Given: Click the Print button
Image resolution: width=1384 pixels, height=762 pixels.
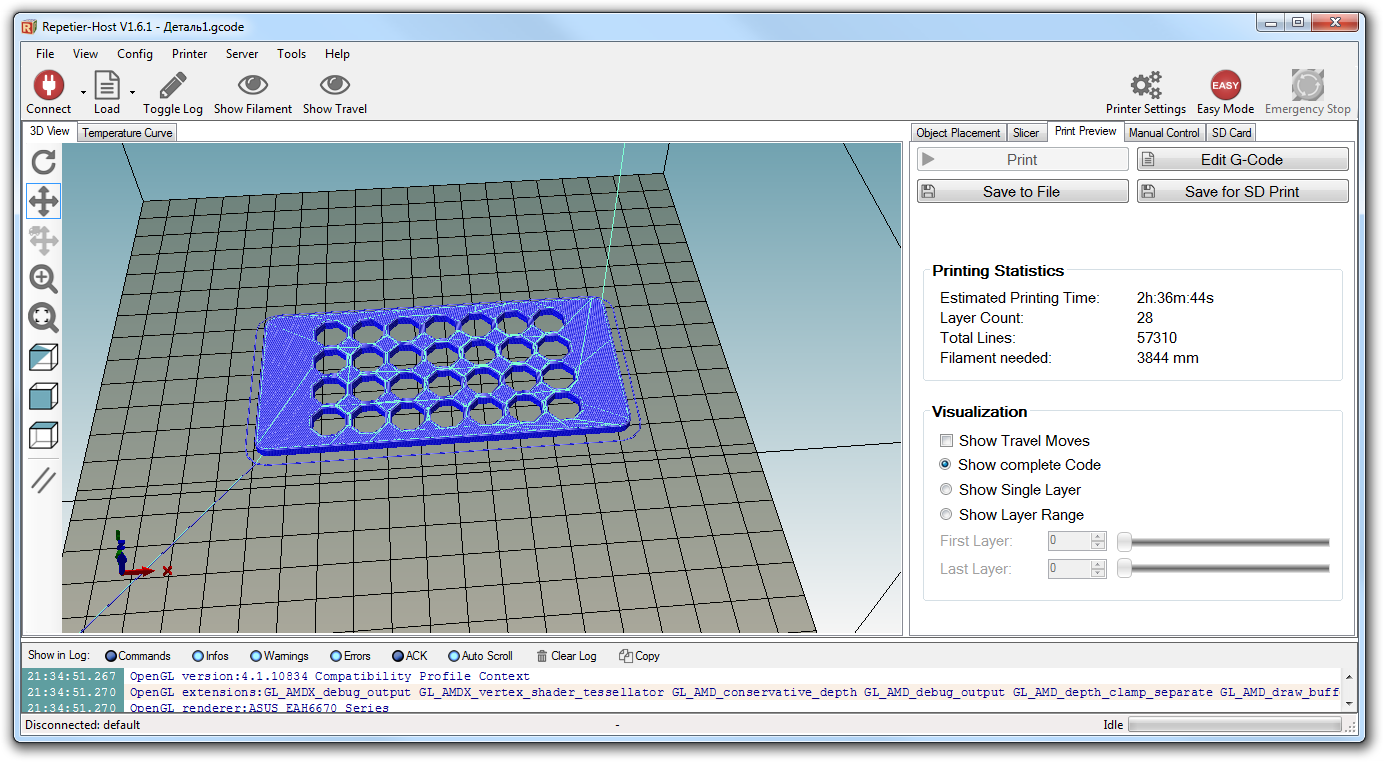Looking at the screenshot, I should 1022,159.
